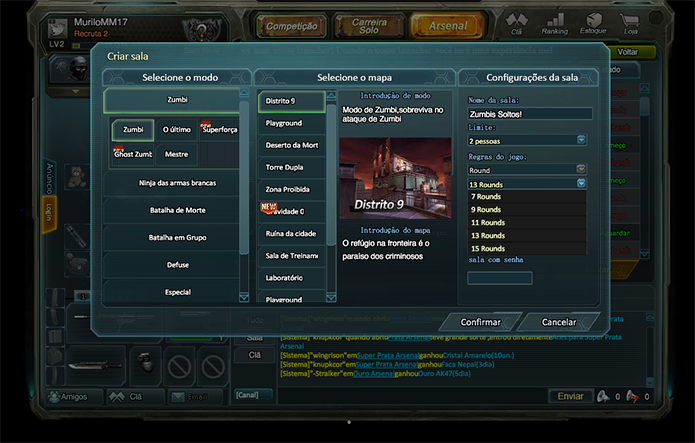This screenshot has height=443, width=695.
Task: Choose 7 Rounds from the list
Action: click(x=527, y=196)
